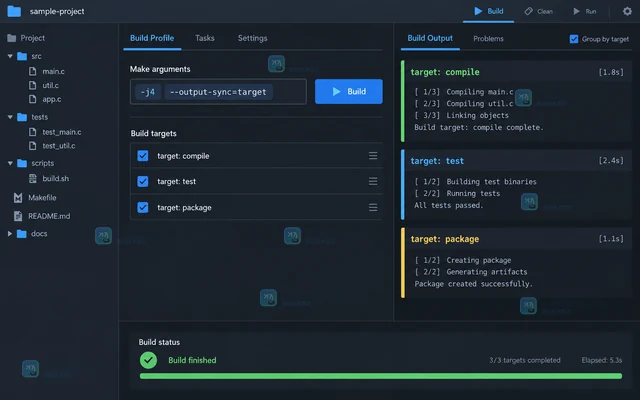Click the docs folder icon
This screenshot has height=400, width=640.
(22, 234)
